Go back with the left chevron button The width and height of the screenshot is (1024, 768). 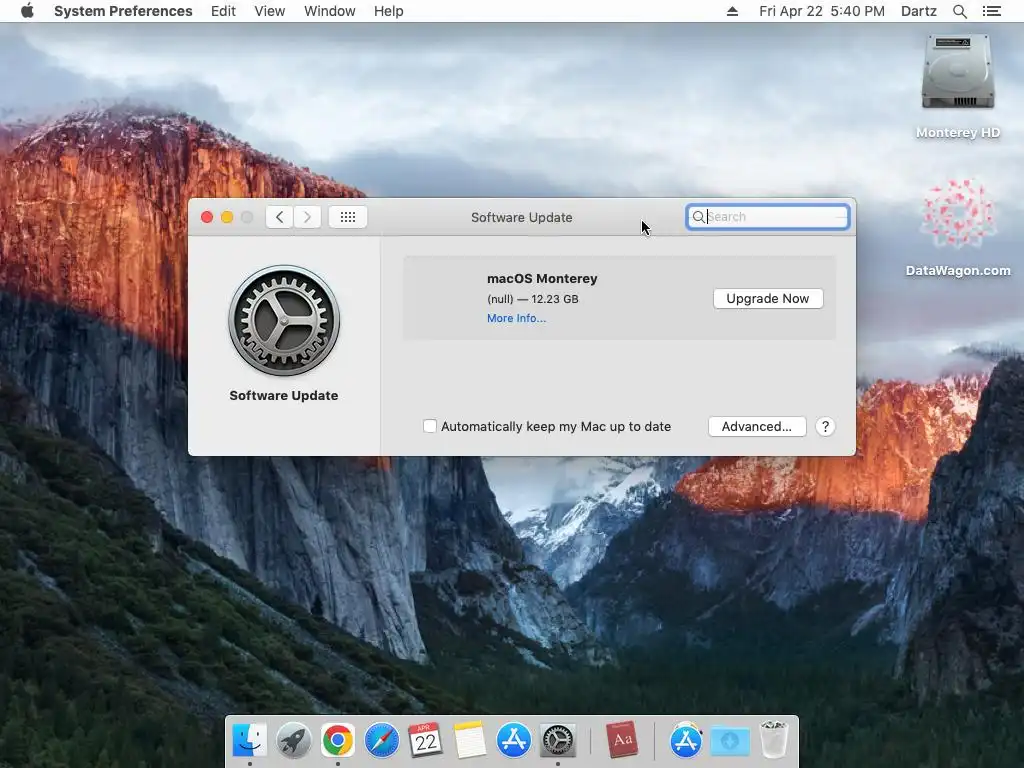(x=280, y=217)
